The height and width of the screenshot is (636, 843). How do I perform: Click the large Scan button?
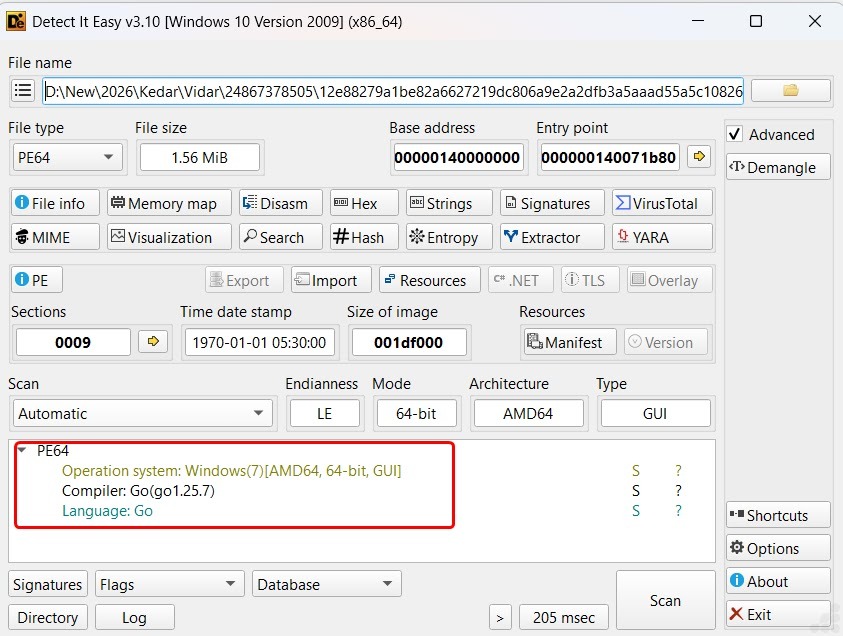pos(665,600)
